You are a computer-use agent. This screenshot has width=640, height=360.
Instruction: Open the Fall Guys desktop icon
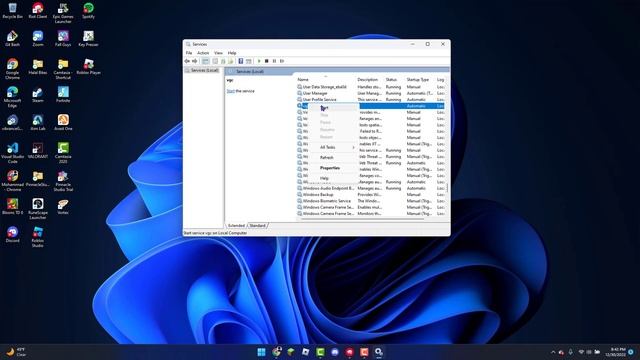63,39
